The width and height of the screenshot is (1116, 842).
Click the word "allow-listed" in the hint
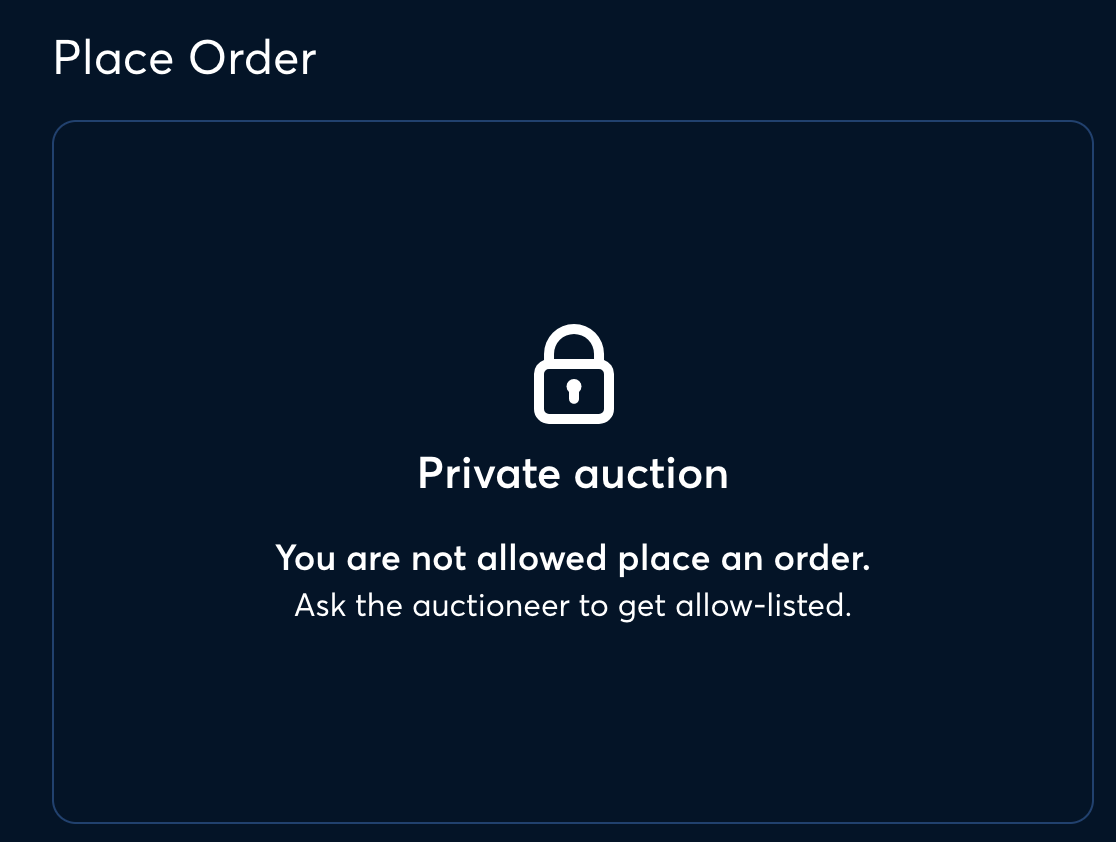point(763,606)
